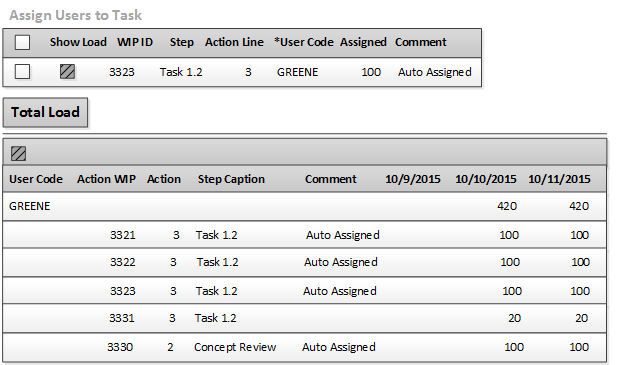621x365 pixels.
Task: Click the *User Code column header
Action: click(304, 42)
